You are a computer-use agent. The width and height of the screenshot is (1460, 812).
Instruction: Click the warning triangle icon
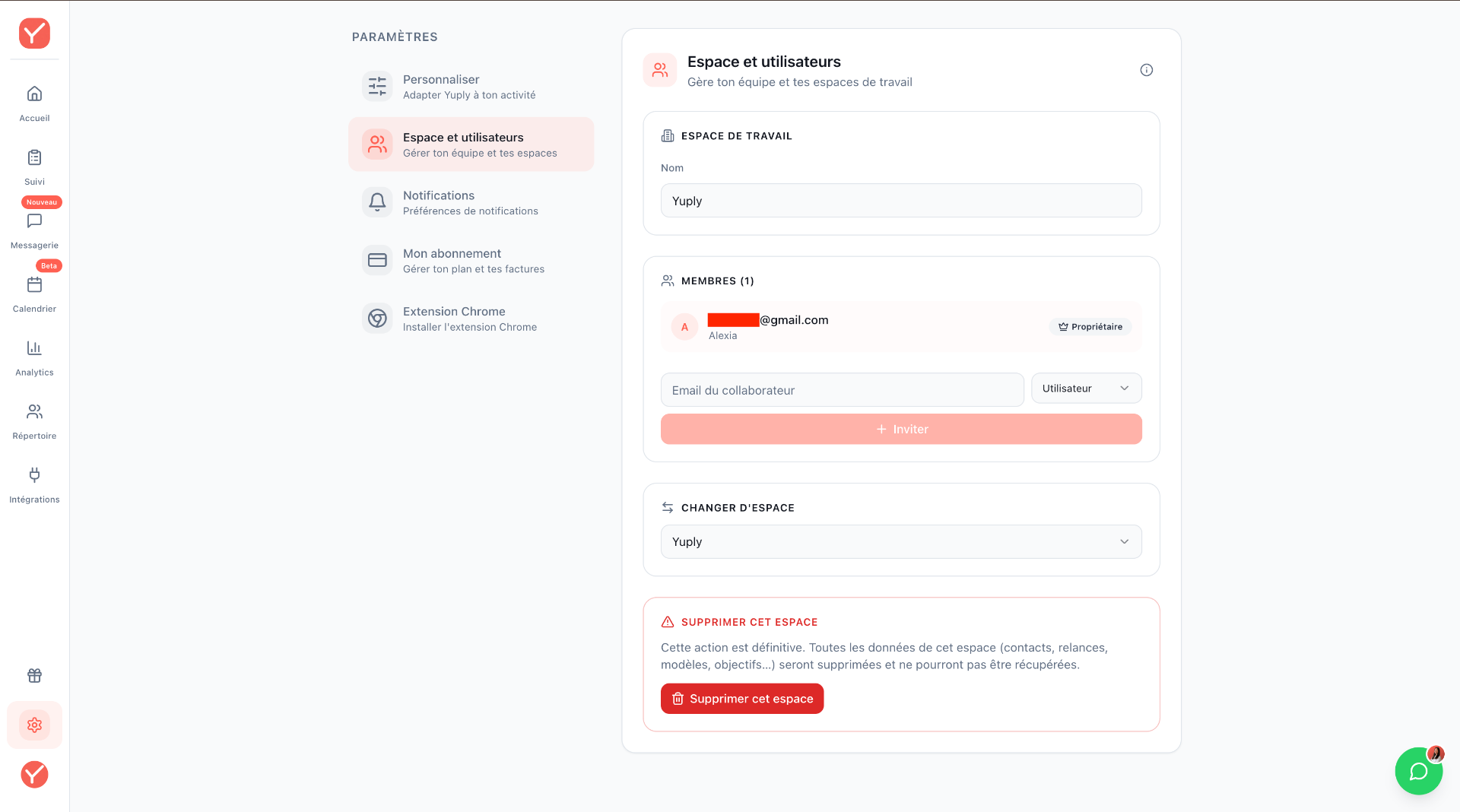pos(668,622)
